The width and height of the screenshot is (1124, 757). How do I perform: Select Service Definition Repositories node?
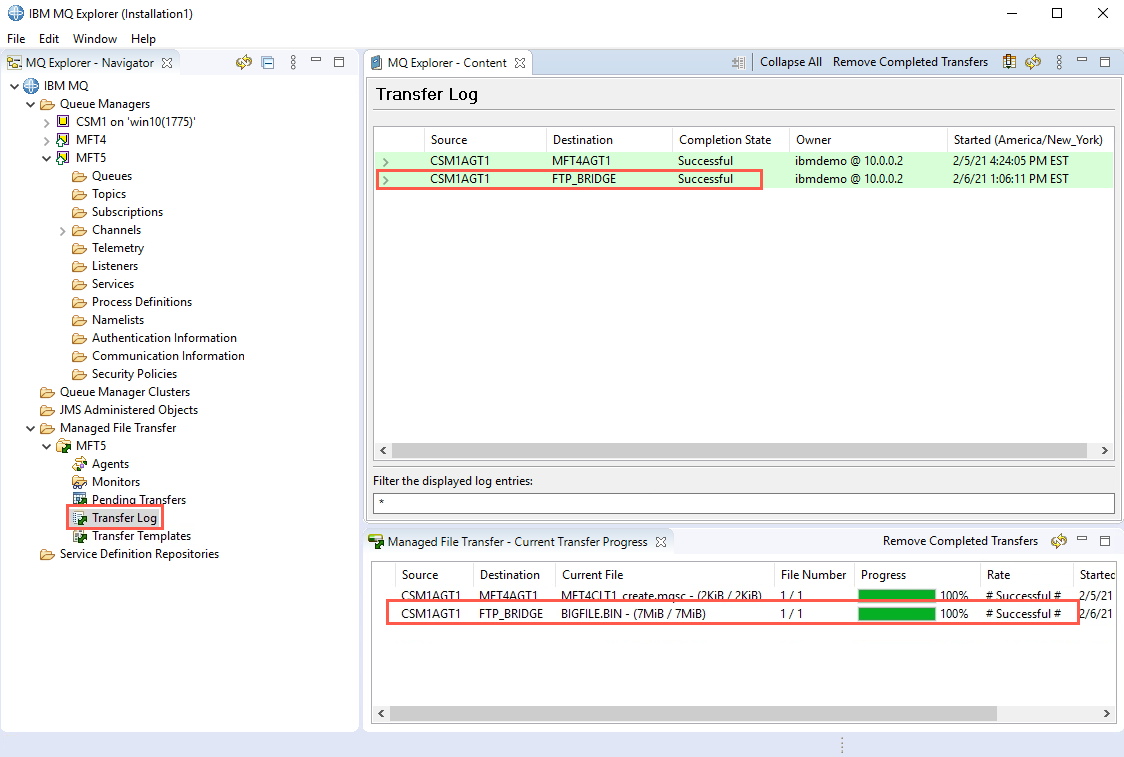[139, 553]
